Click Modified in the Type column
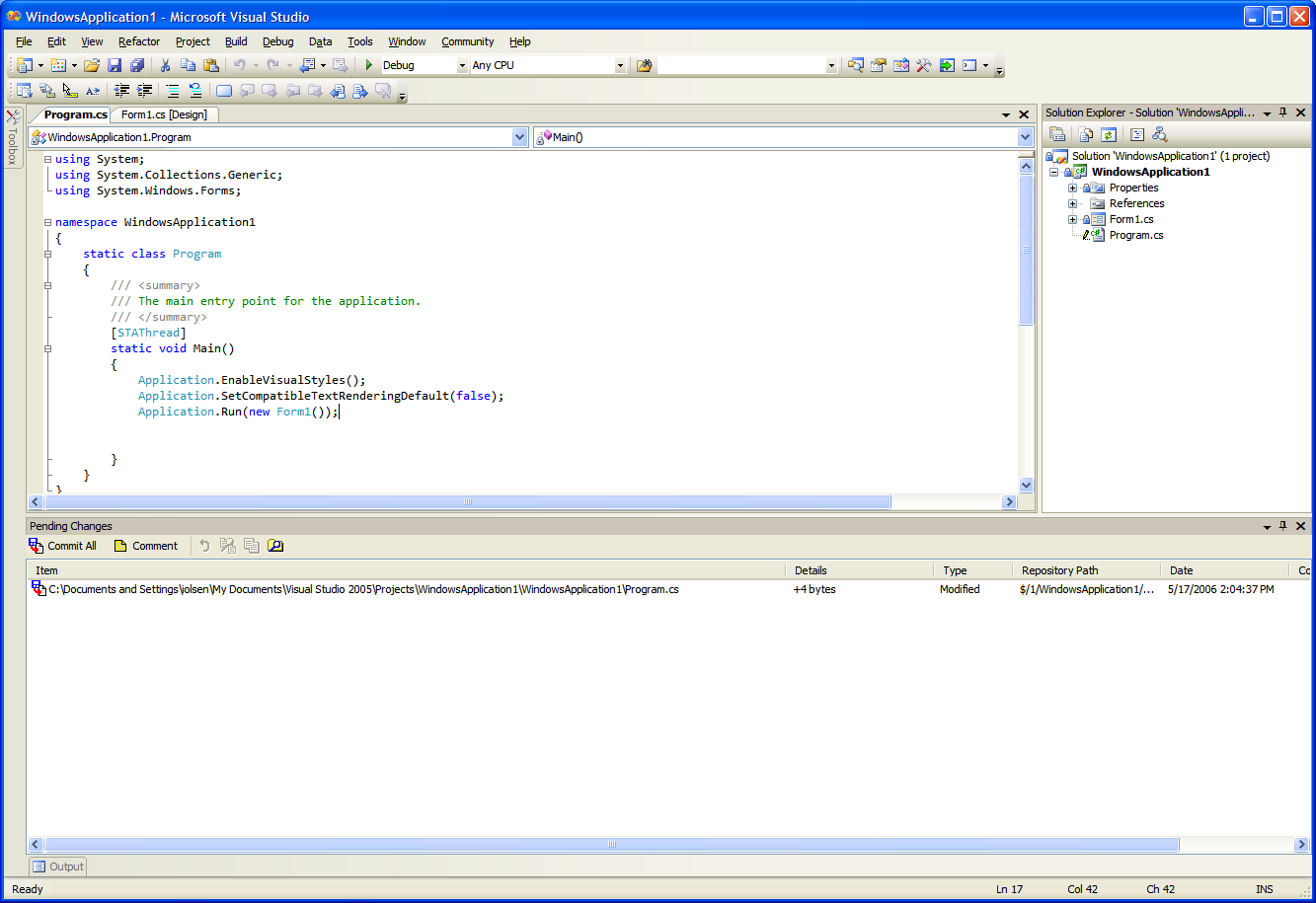This screenshot has width=1316, height=903. [x=960, y=589]
